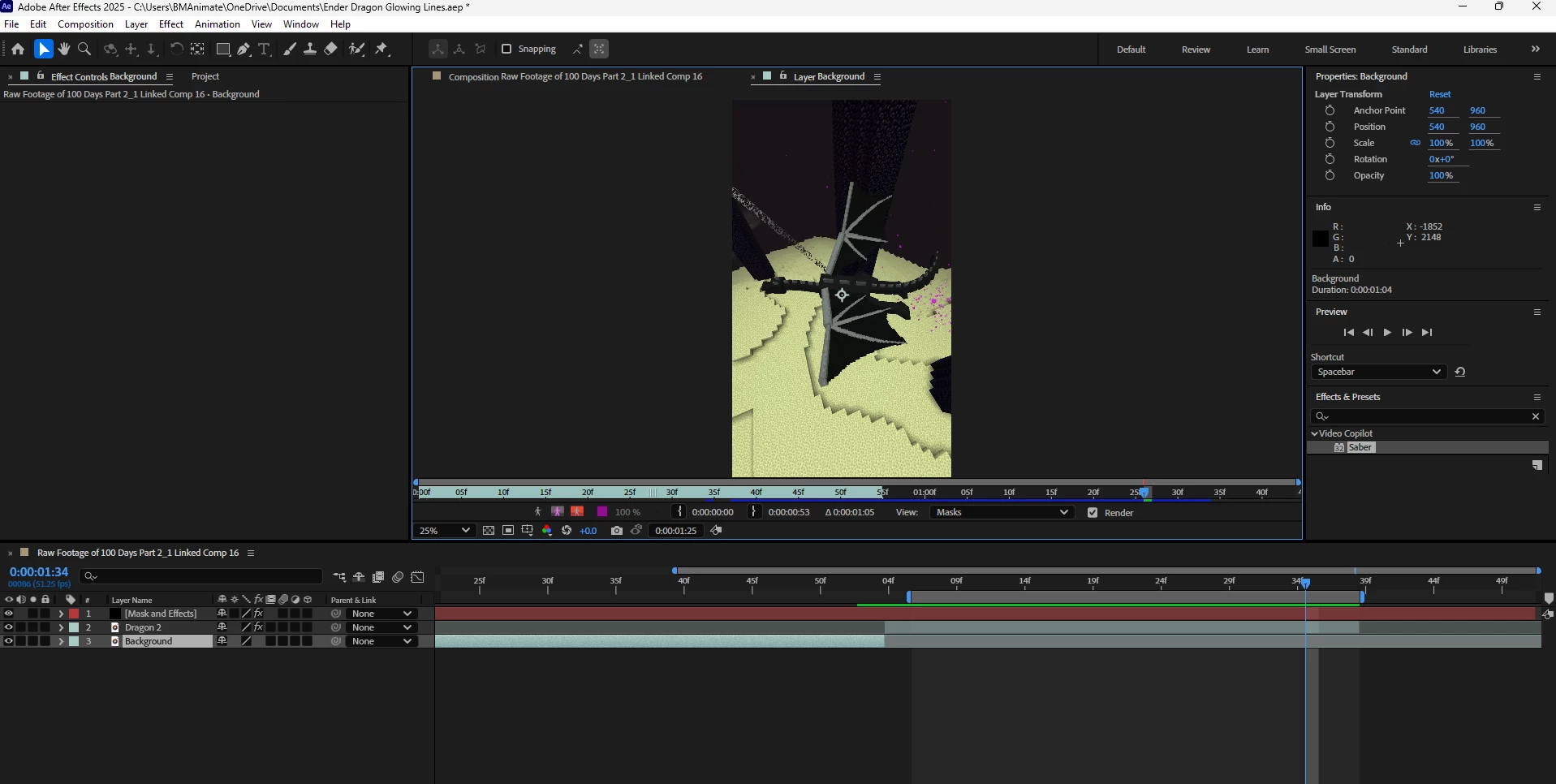Click the reset preview shortcut icon
The width and height of the screenshot is (1556, 784).
coord(1460,372)
